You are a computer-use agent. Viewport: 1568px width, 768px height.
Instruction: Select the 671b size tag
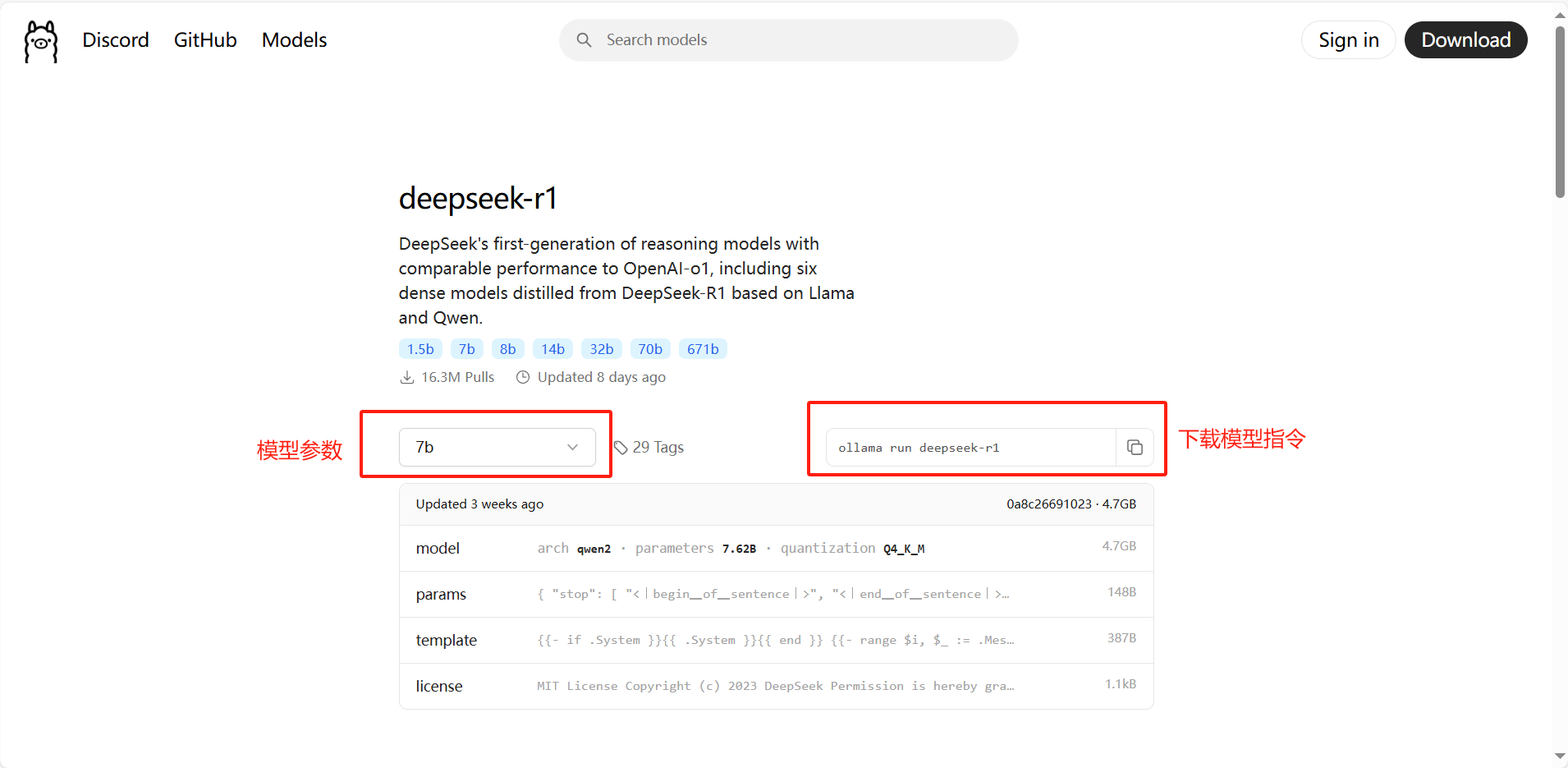pyautogui.click(x=703, y=349)
